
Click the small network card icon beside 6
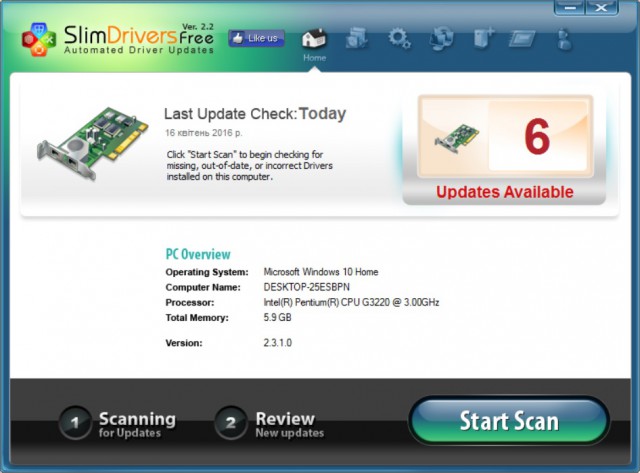(x=457, y=138)
